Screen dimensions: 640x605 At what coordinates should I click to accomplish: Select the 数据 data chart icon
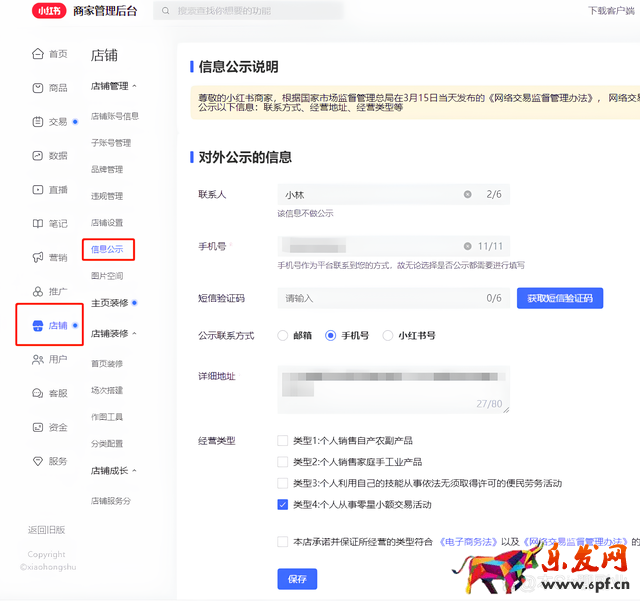[x=37, y=156]
